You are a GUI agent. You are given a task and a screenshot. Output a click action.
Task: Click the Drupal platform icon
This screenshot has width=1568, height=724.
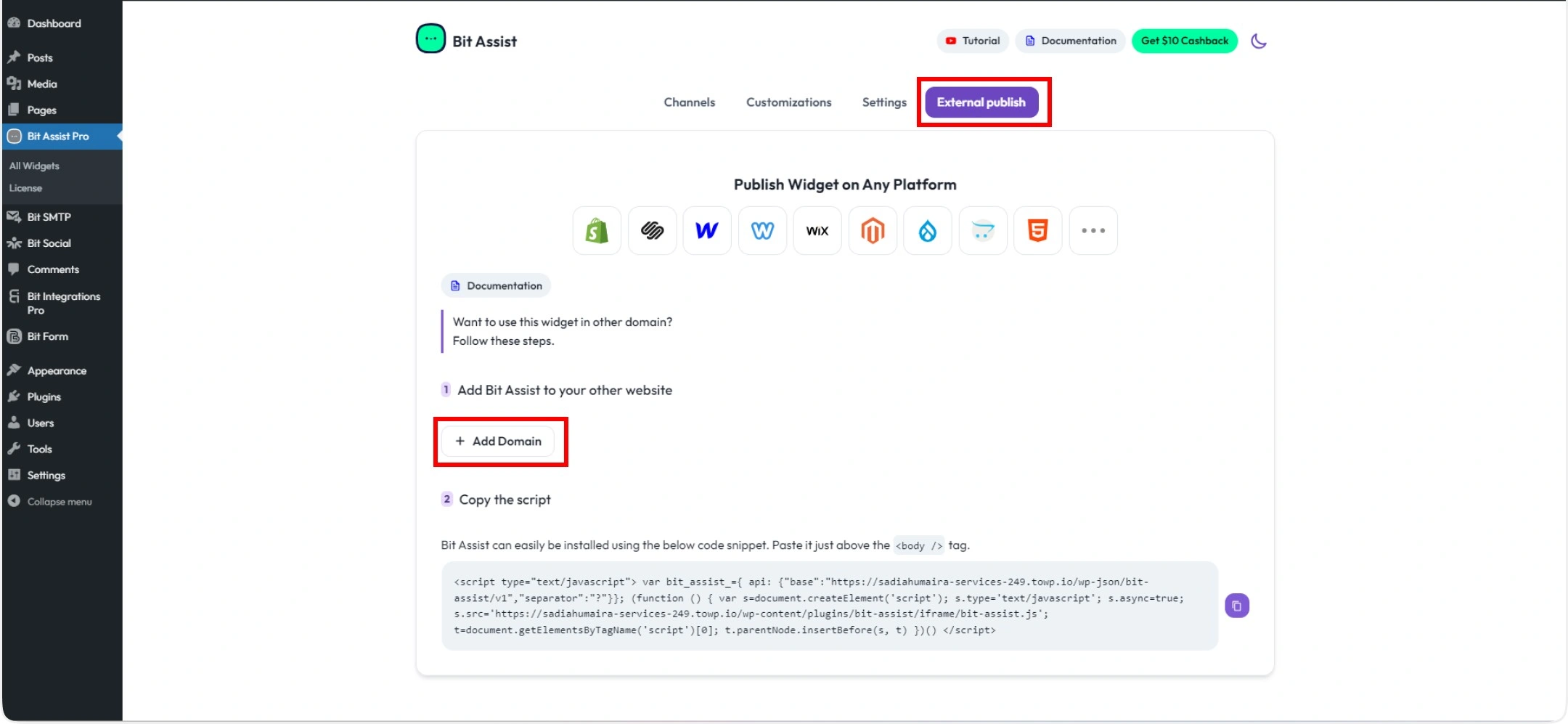[x=928, y=231]
